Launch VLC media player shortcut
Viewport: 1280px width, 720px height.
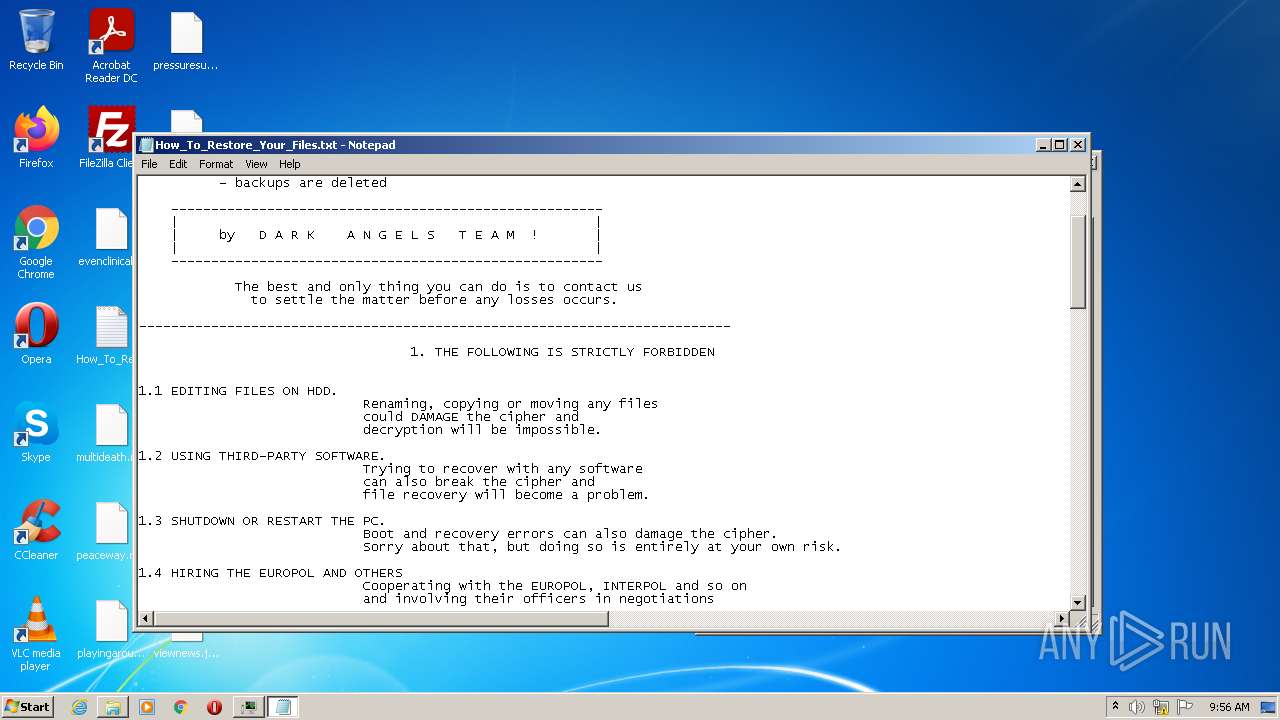[x=36, y=634]
